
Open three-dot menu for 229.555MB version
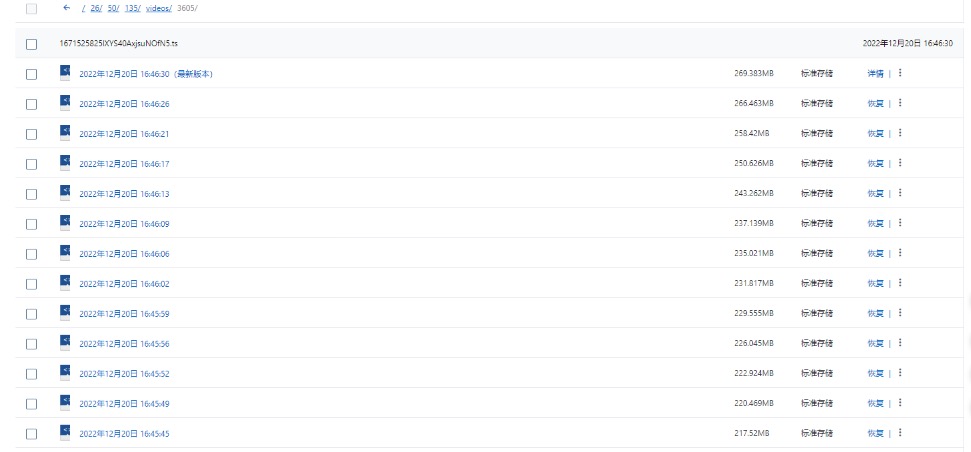click(x=900, y=313)
